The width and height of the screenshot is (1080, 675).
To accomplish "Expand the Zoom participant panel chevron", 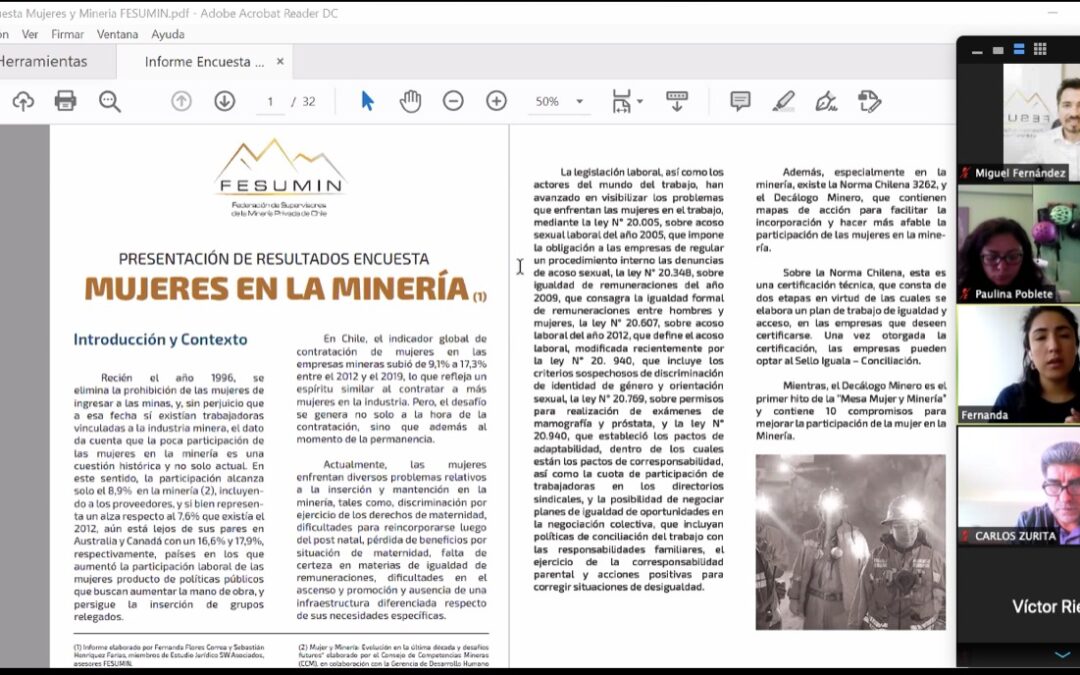I will tap(1062, 654).
